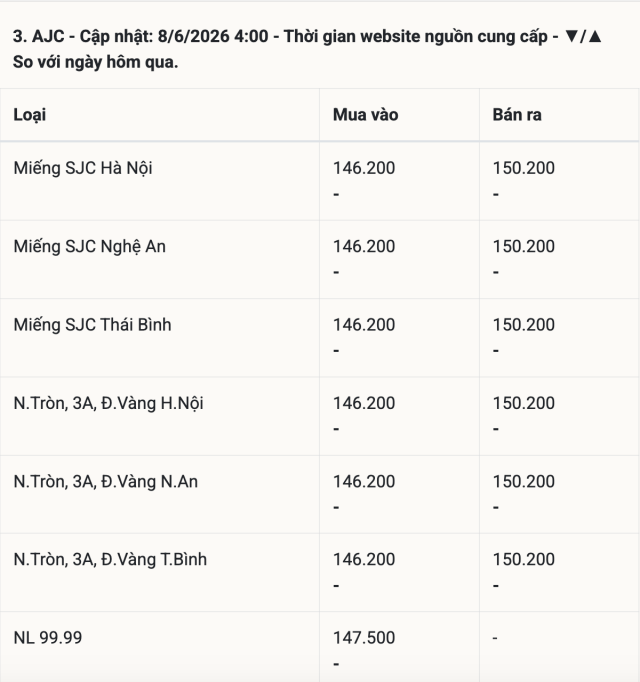
Task: Select the N.Tròn, 3A, Đ.Vàng T.Bình label
Action: click(110, 559)
